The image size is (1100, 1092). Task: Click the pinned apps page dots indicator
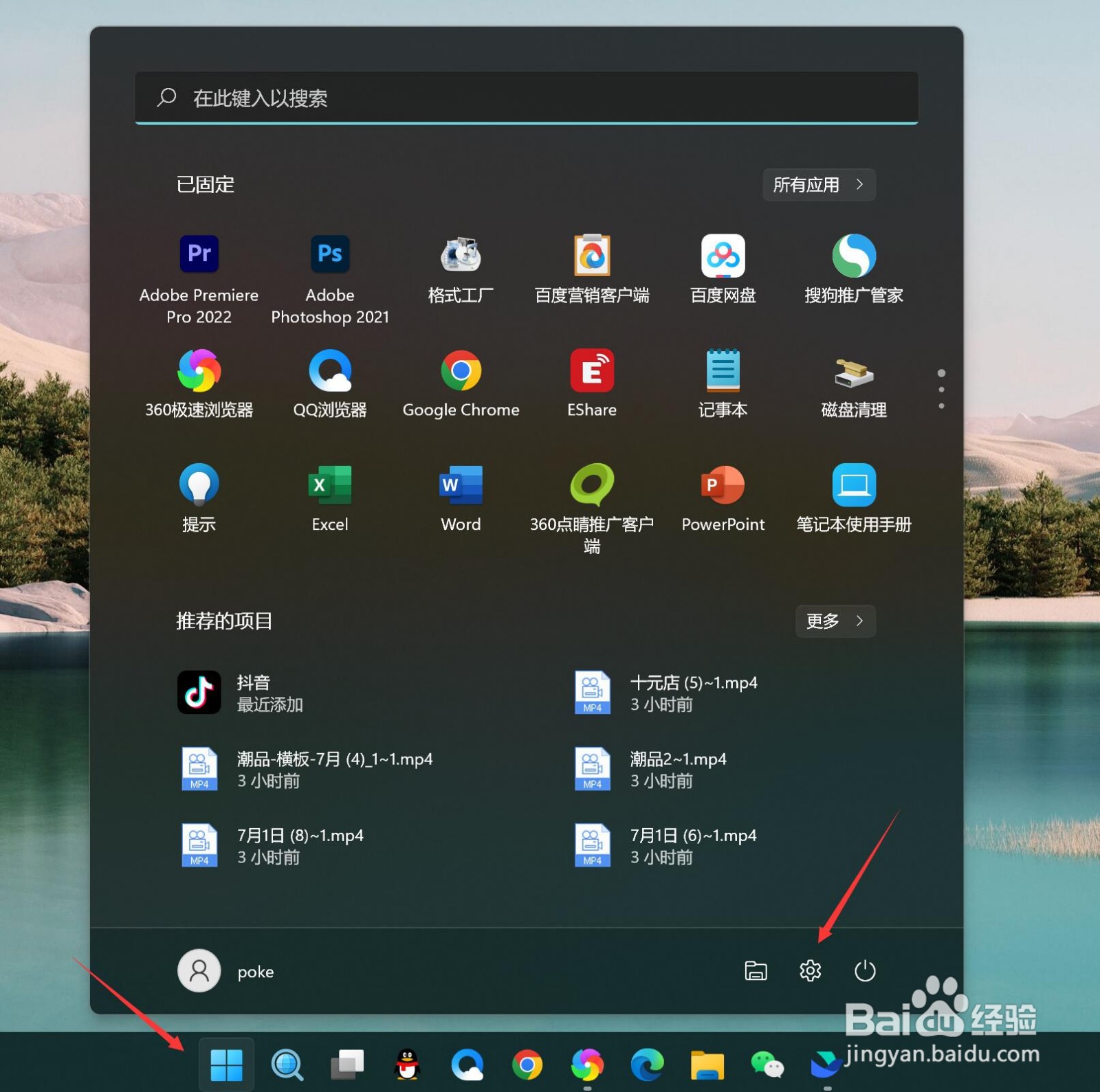tap(941, 390)
